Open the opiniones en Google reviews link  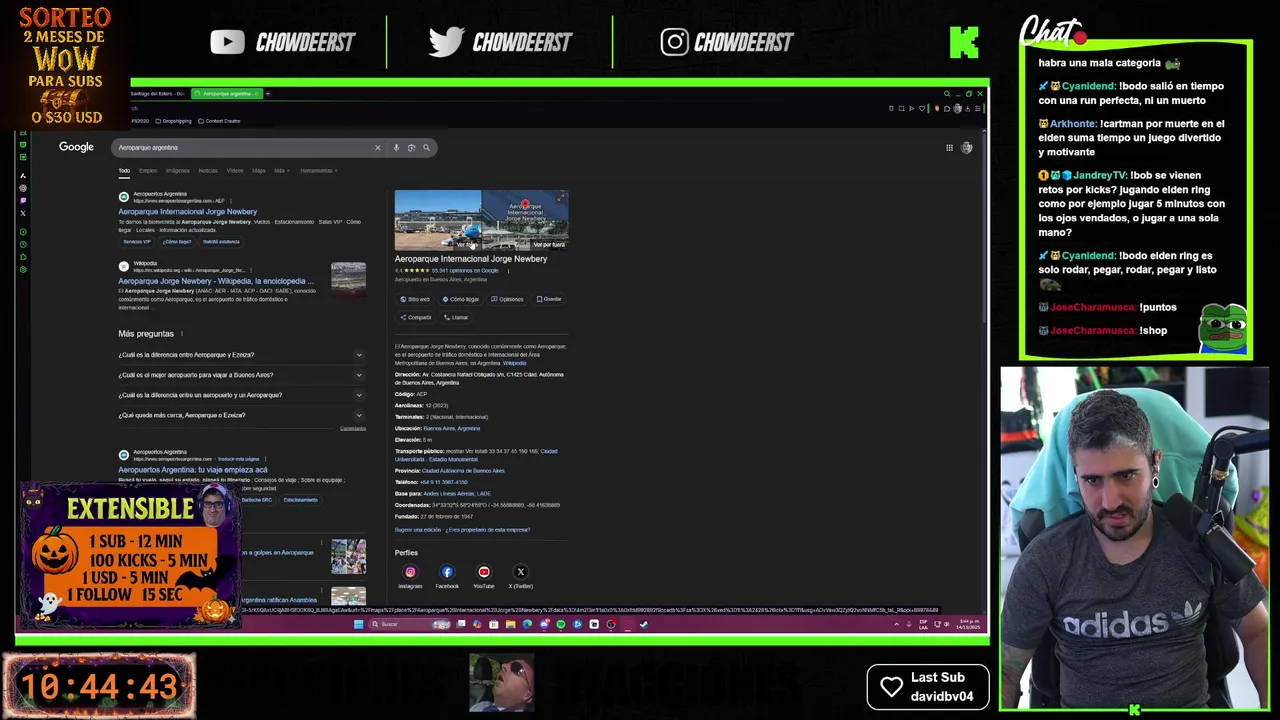click(465, 271)
